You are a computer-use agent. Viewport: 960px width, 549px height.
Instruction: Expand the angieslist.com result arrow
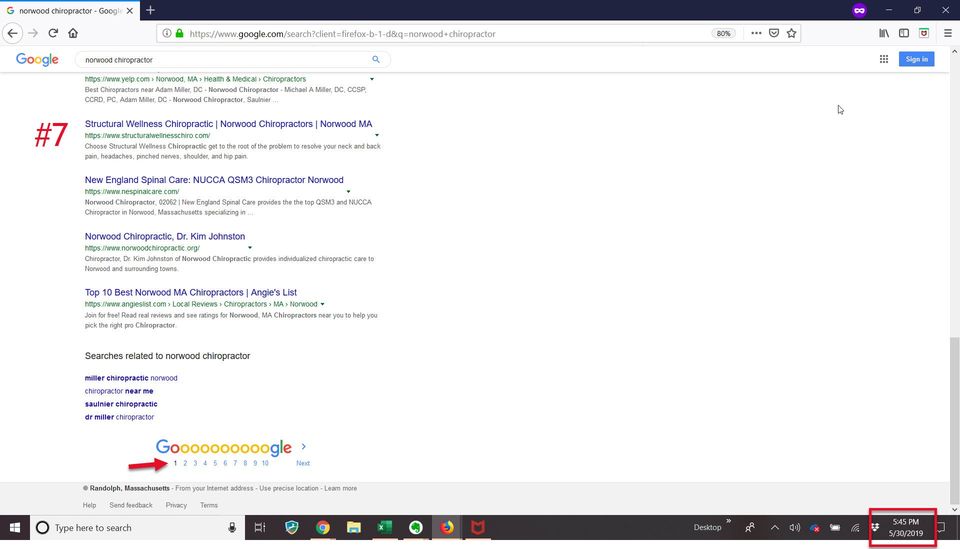(x=323, y=304)
